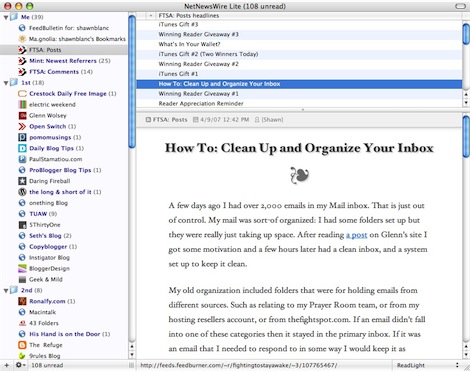Click the FeedBulletin feed globe icon
This screenshot has width=470, height=371.
pos(22,28)
